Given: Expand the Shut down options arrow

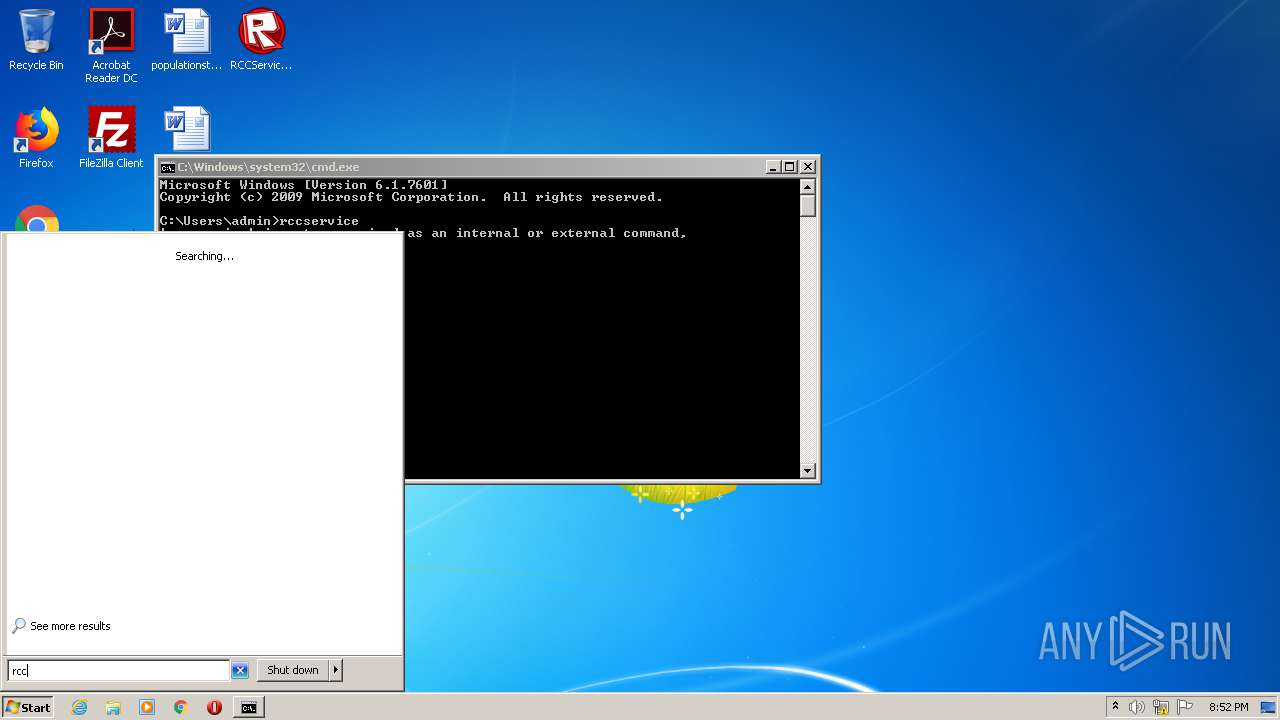Looking at the screenshot, I should pos(336,670).
